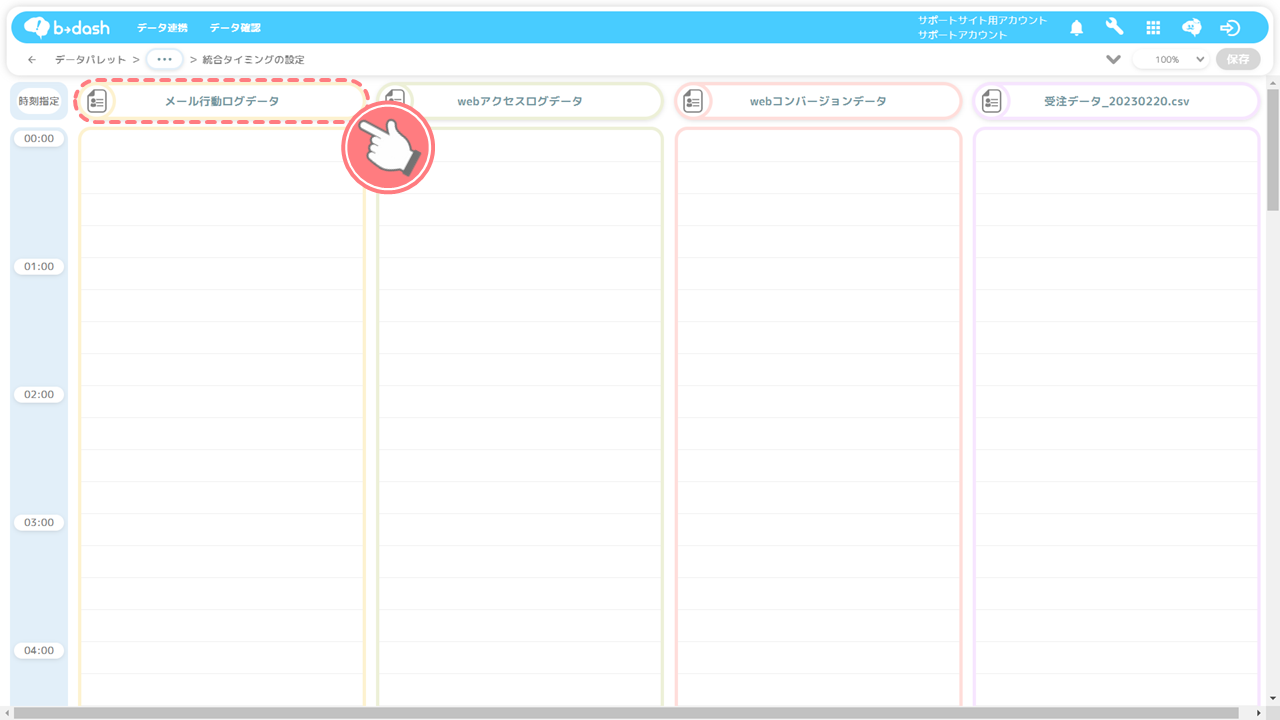The image size is (1280, 720).
Task: Open the wrench settings icon
Action: point(1114,27)
